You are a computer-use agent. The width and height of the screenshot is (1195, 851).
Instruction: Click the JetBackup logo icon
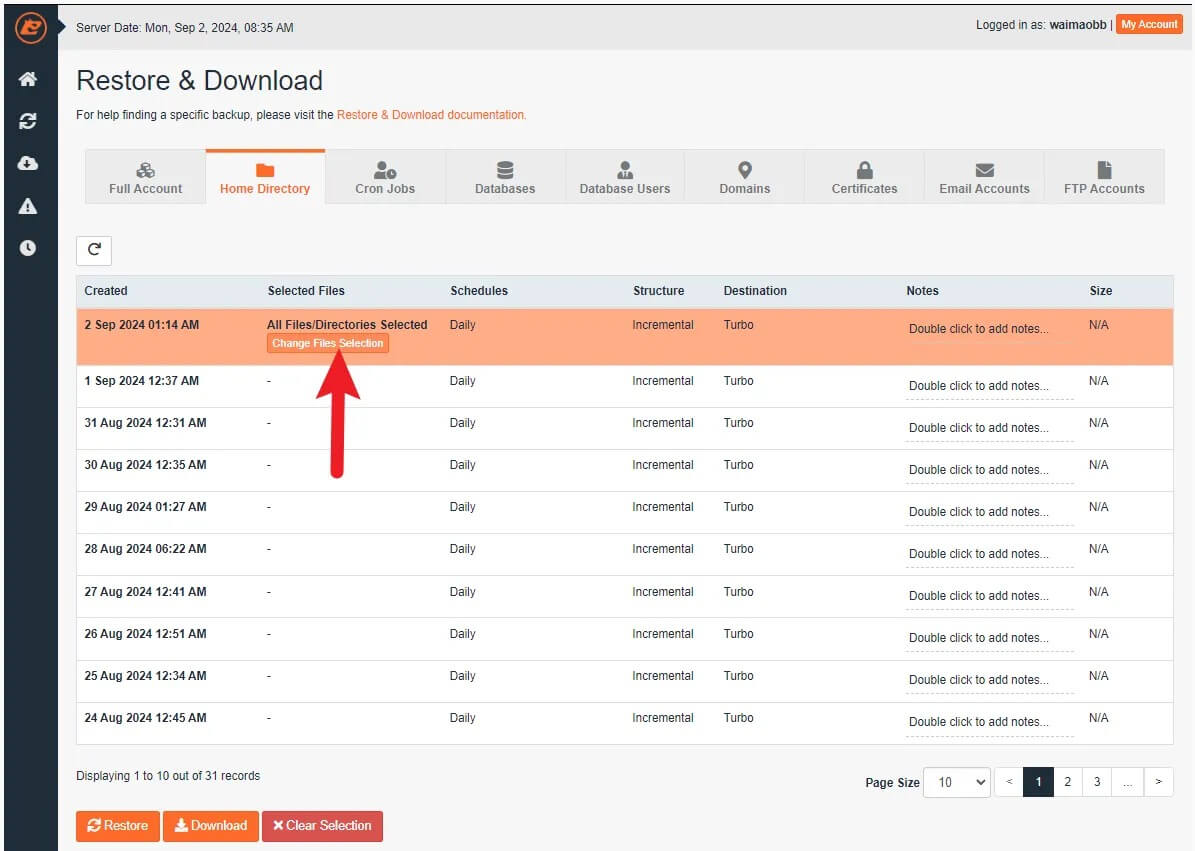coord(30,27)
